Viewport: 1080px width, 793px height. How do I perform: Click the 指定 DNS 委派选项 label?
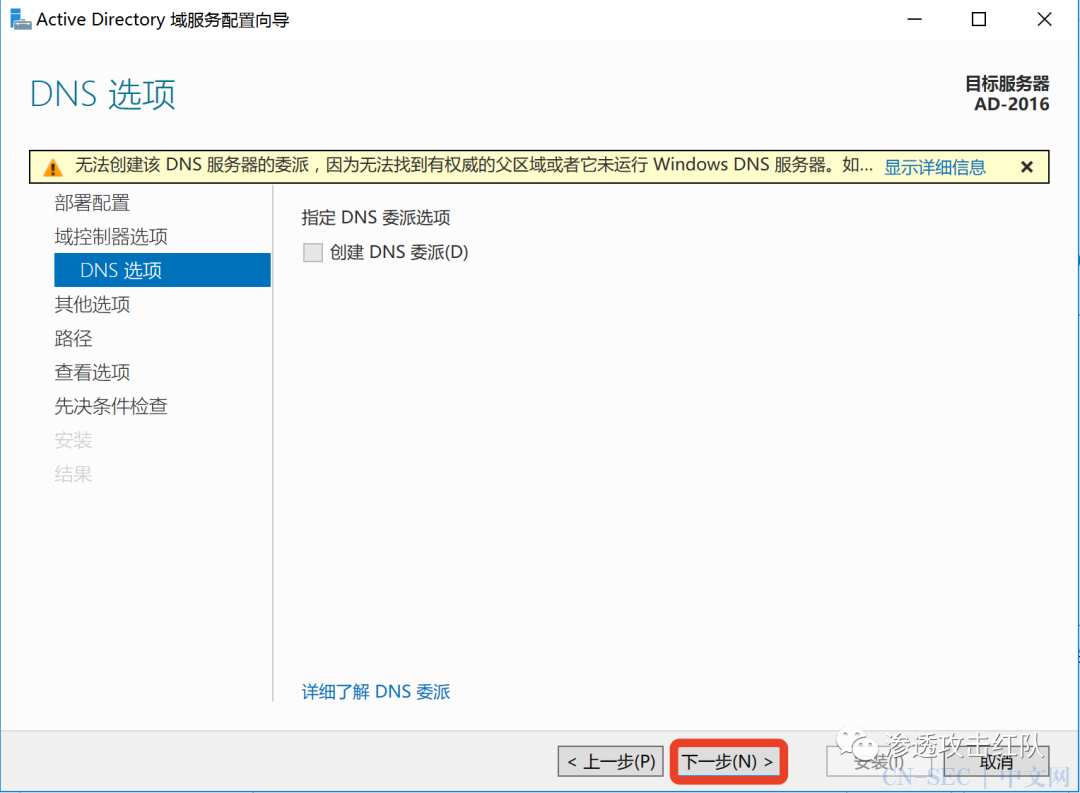(x=376, y=218)
